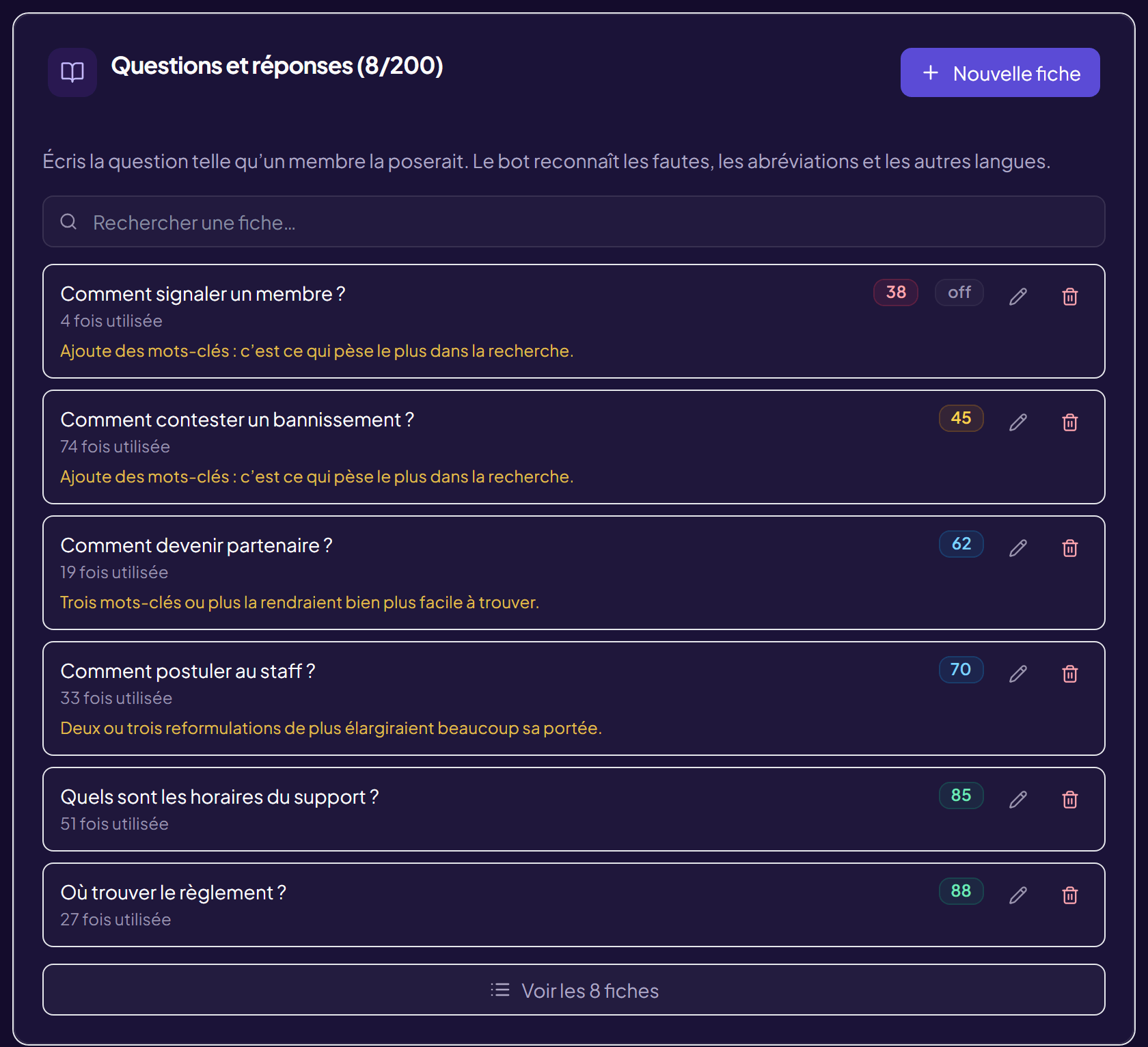Image resolution: width=1148 pixels, height=1047 pixels.
Task: Delete the card 'Quels sont les horaires du support ?'
Action: (1070, 799)
